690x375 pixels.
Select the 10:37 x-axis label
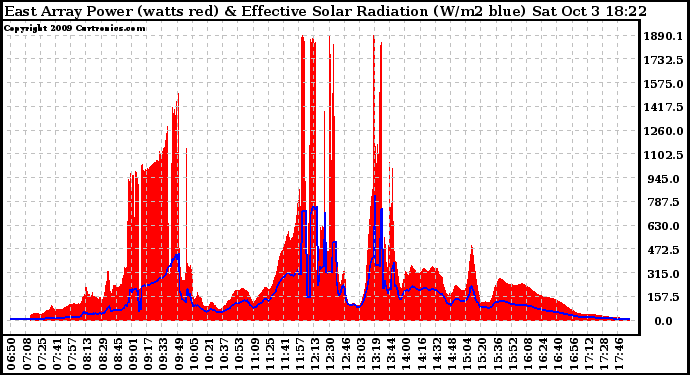point(224,353)
